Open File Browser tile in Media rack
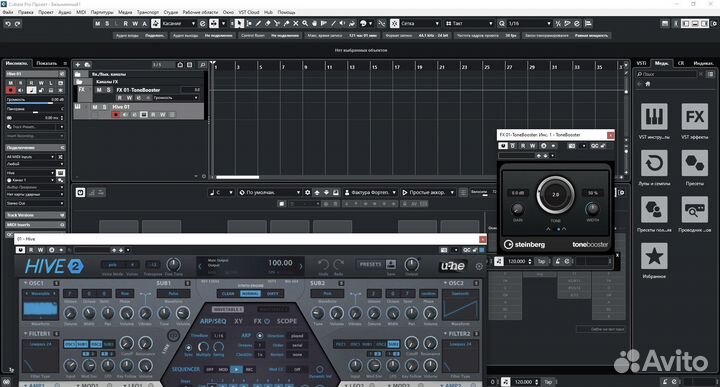 point(694,209)
